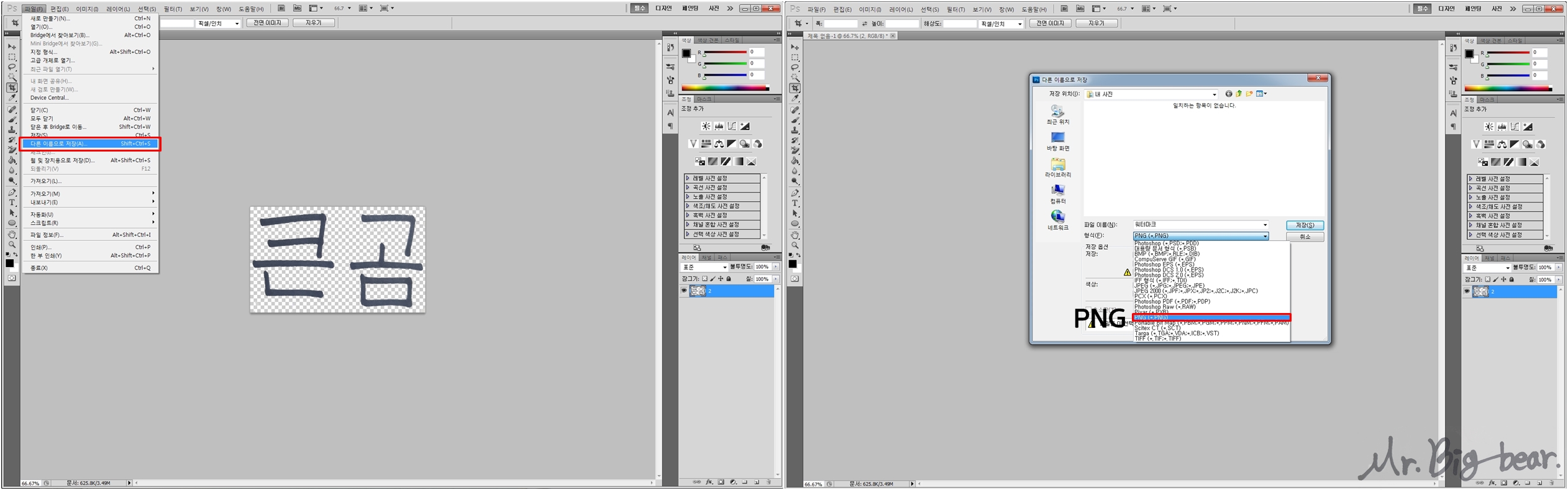Add a Gradient Map adjustment in the File-menu window
The image size is (1568, 490).
pos(739,161)
